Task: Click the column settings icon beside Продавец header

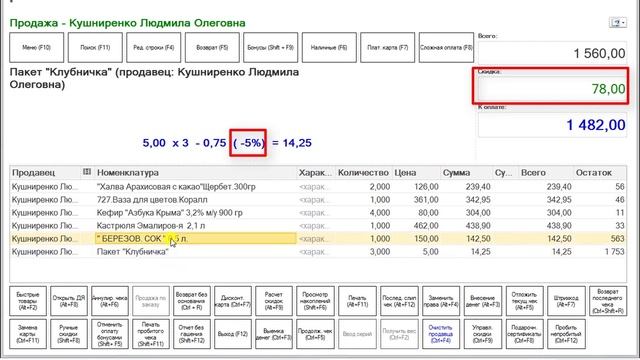Action: pyautogui.click(x=87, y=172)
